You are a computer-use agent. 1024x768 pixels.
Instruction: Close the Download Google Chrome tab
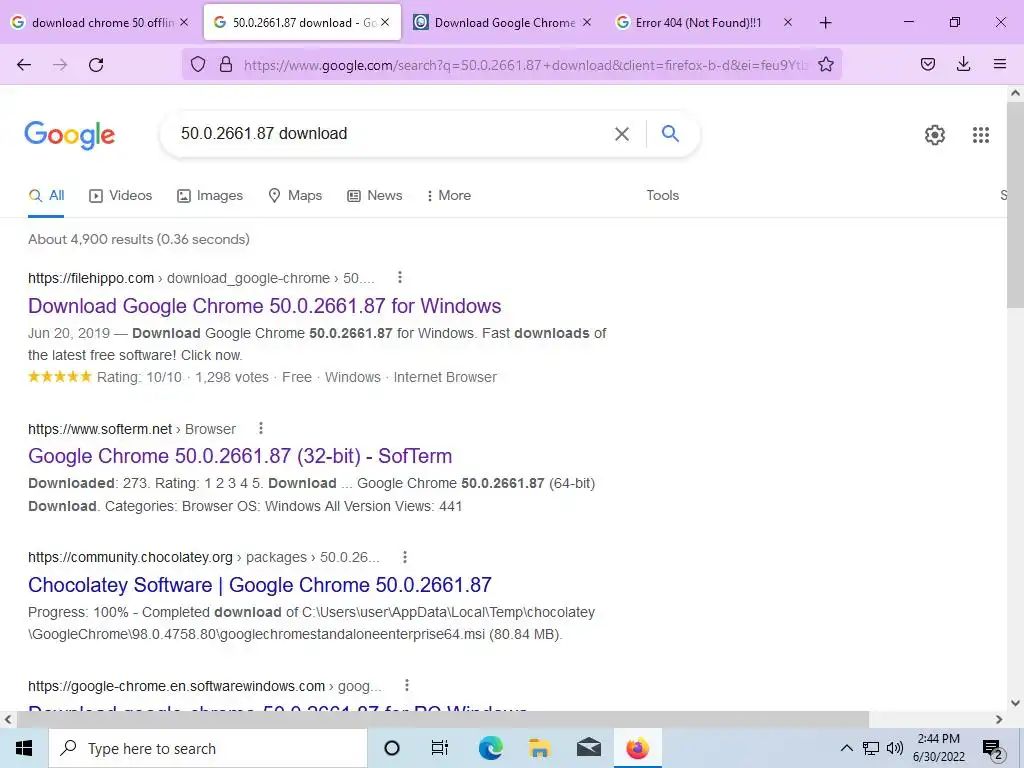click(586, 23)
